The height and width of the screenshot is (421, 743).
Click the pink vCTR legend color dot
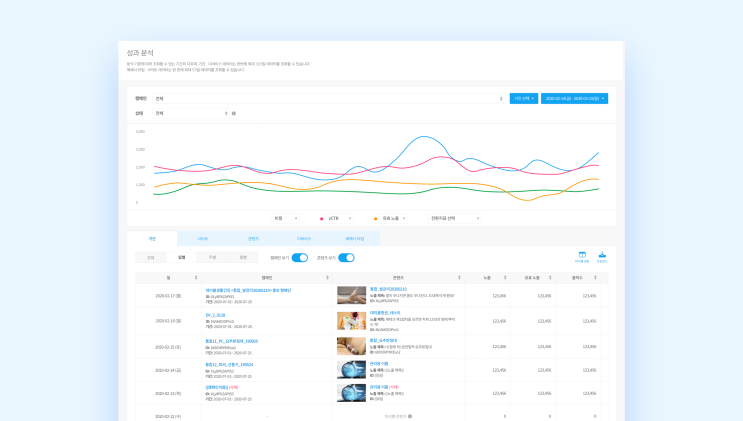pyautogui.click(x=321, y=219)
